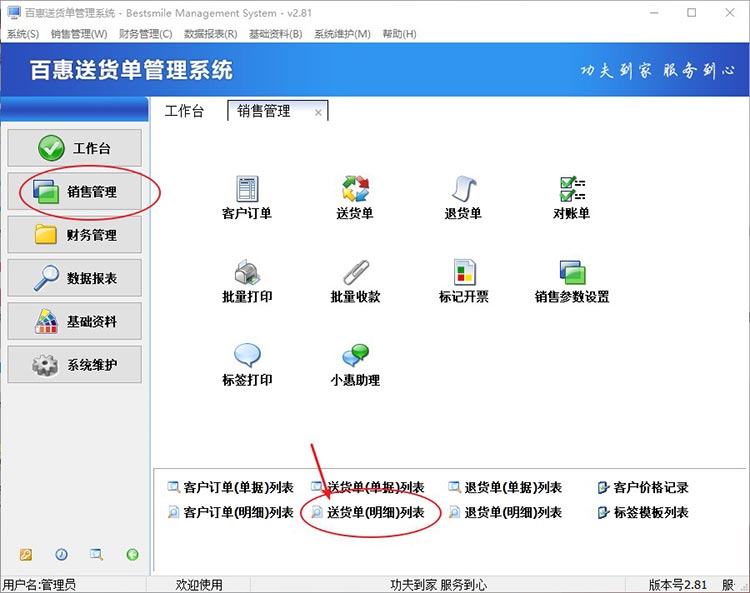The image size is (750, 593).
Task: Click 版本号2.81 in status bar
Action: tap(677, 584)
